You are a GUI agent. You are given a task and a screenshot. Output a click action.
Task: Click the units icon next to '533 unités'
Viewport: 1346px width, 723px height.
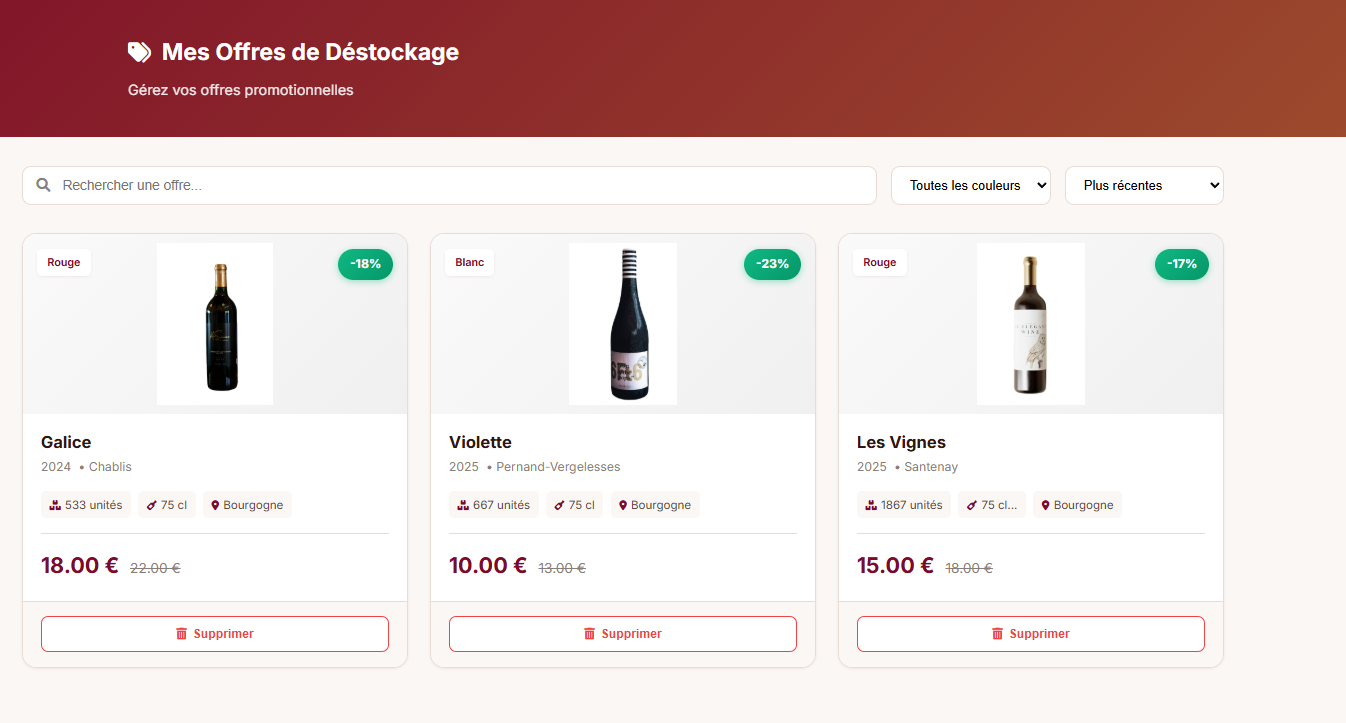(54, 504)
